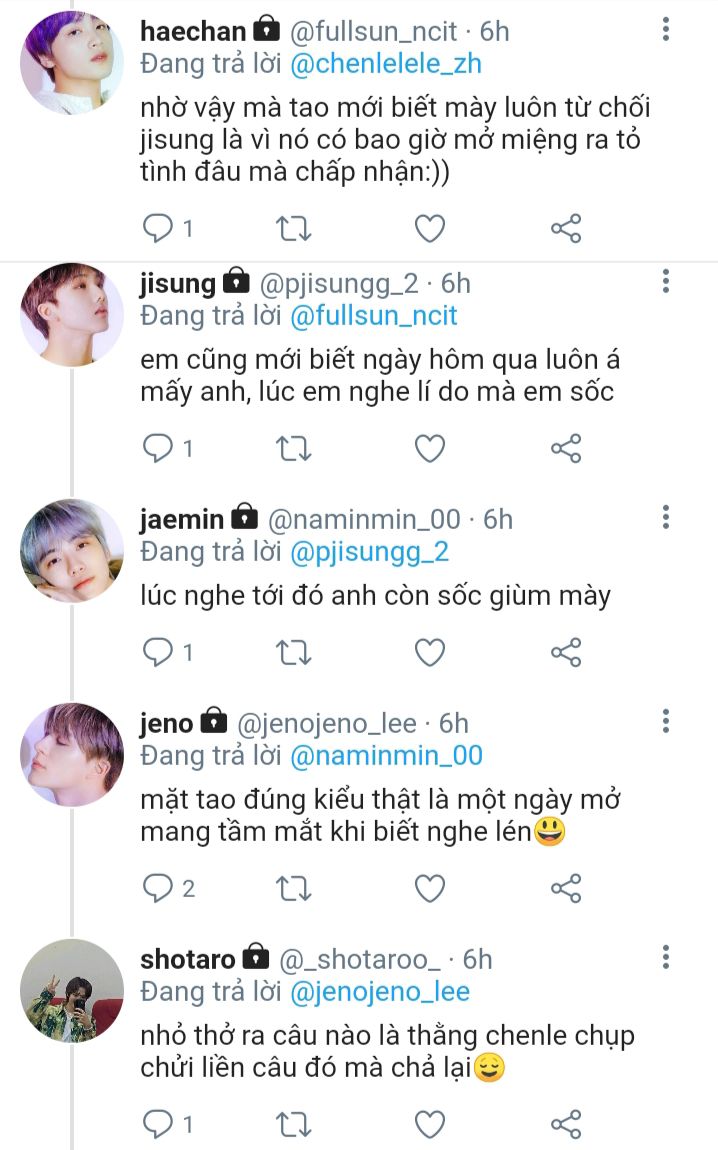This screenshot has height=1150, width=718.
Task: Open more options on jaemin's tweet
Action: 666,517
